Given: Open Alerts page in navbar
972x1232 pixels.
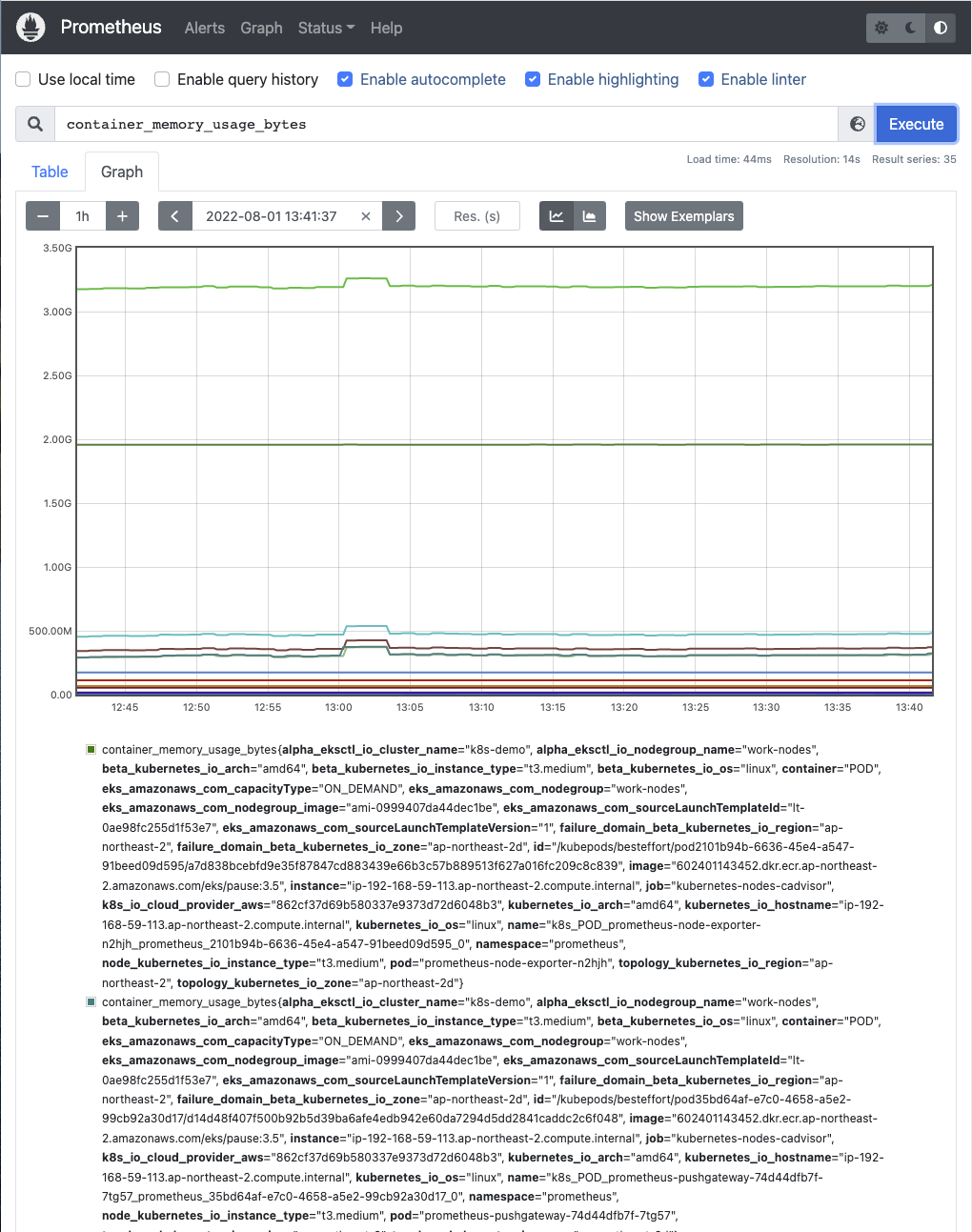Looking at the screenshot, I should click(205, 28).
